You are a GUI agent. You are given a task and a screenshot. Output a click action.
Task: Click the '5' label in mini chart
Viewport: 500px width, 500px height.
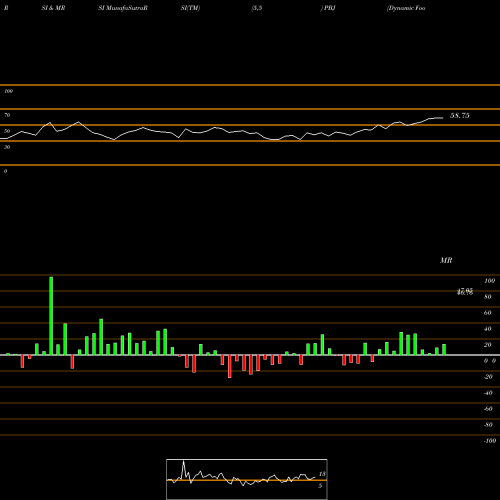[320, 486]
